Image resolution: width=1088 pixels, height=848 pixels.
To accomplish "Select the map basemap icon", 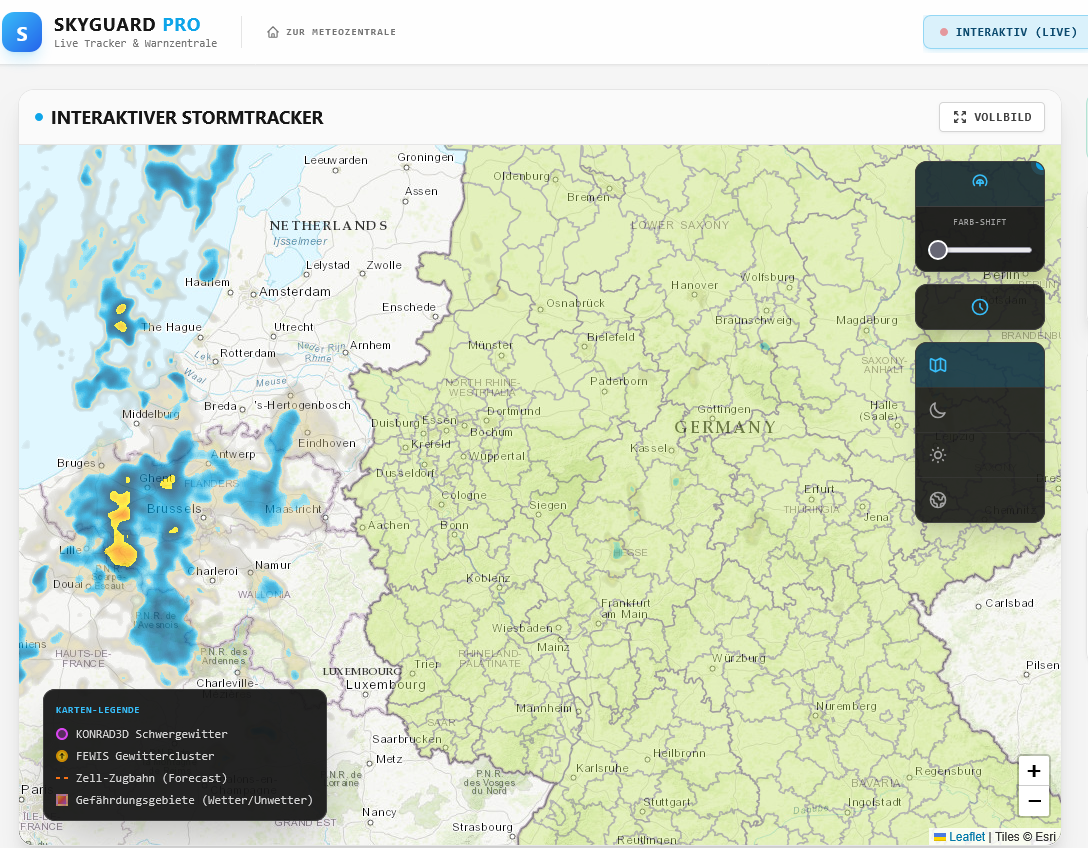I will coord(937,365).
